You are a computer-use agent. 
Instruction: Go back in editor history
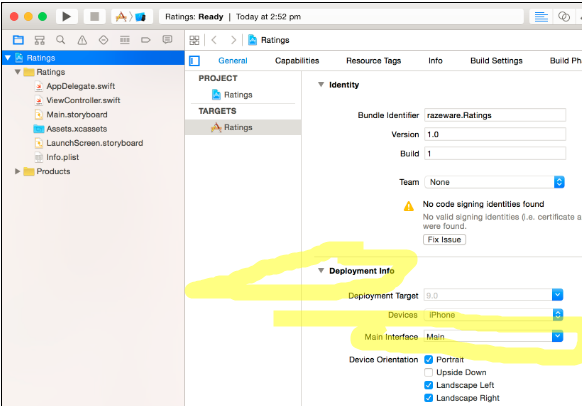pos(214,40)
